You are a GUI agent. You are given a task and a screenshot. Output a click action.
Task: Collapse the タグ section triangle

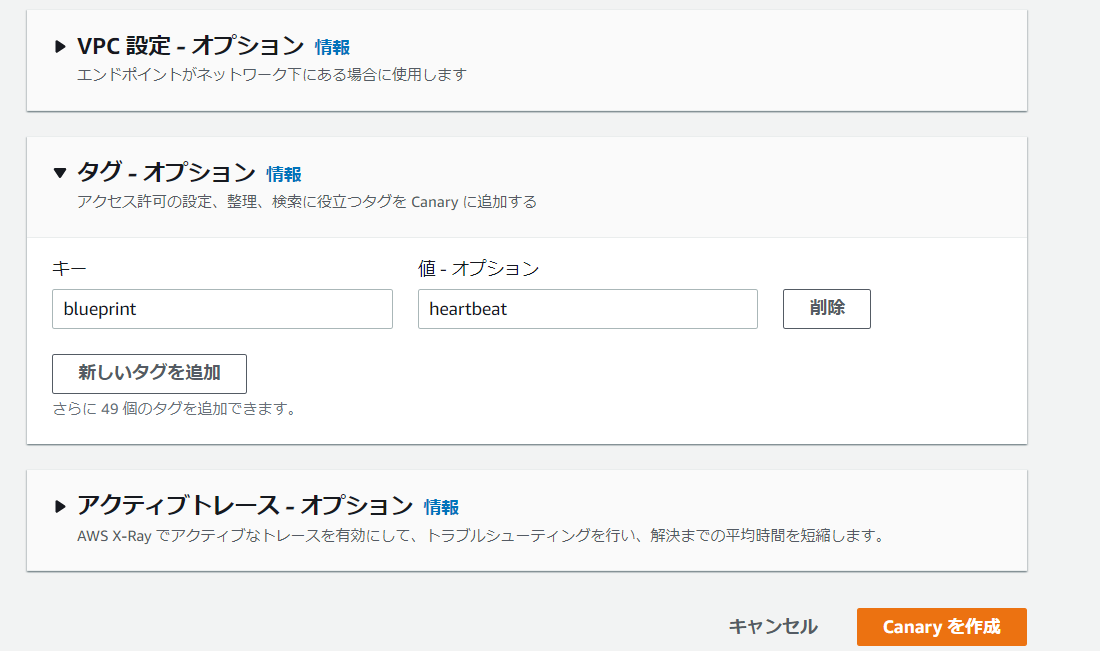point(61,174)
